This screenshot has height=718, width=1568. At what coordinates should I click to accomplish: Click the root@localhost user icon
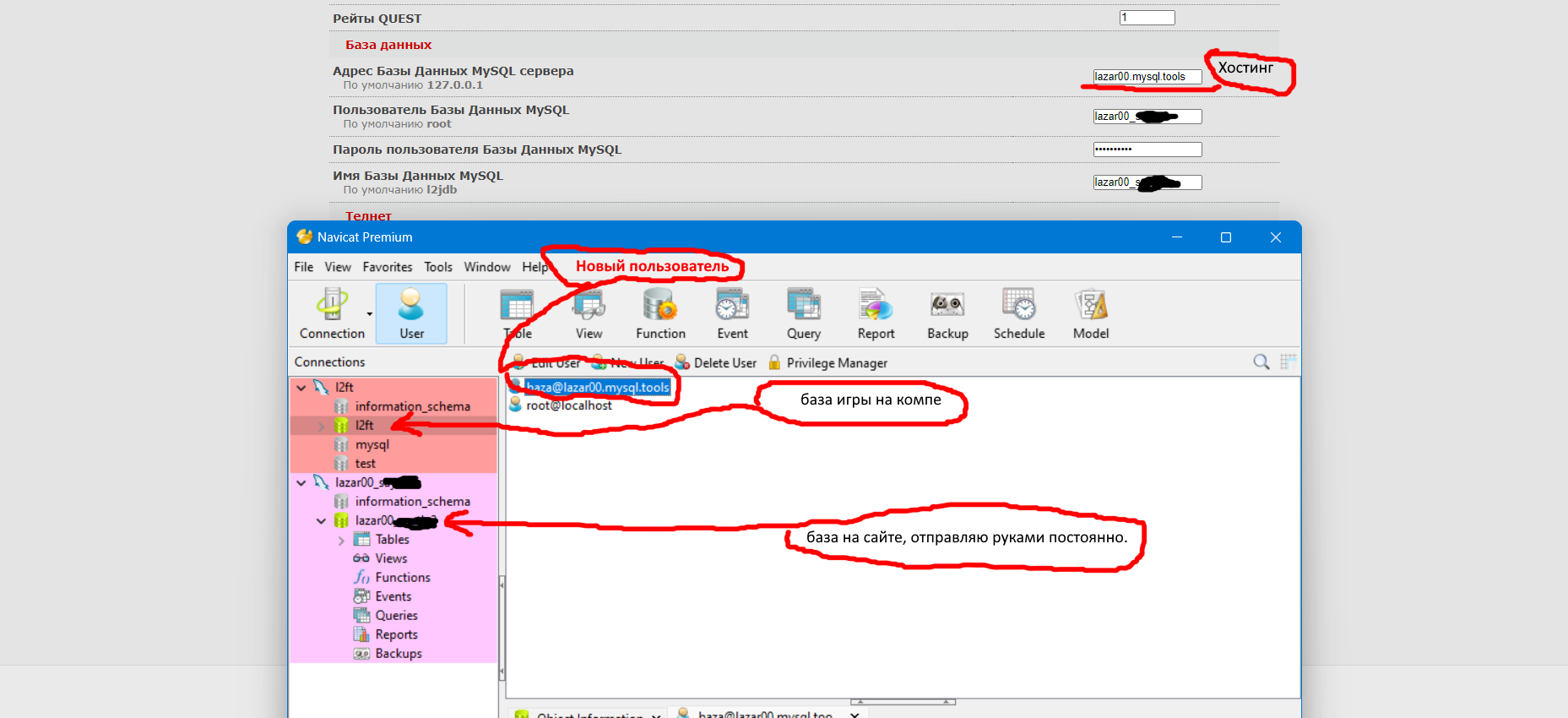click(515, 405)
